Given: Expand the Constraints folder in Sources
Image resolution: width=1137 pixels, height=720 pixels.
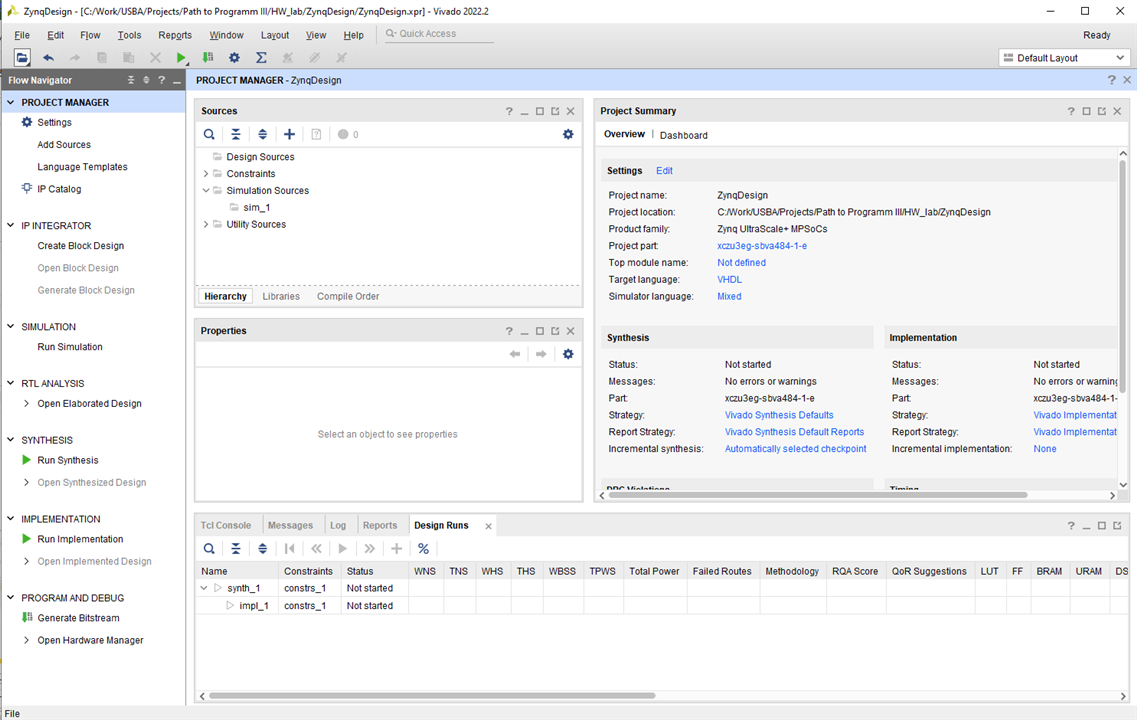Looking at the screenshot, I should 206,174.
